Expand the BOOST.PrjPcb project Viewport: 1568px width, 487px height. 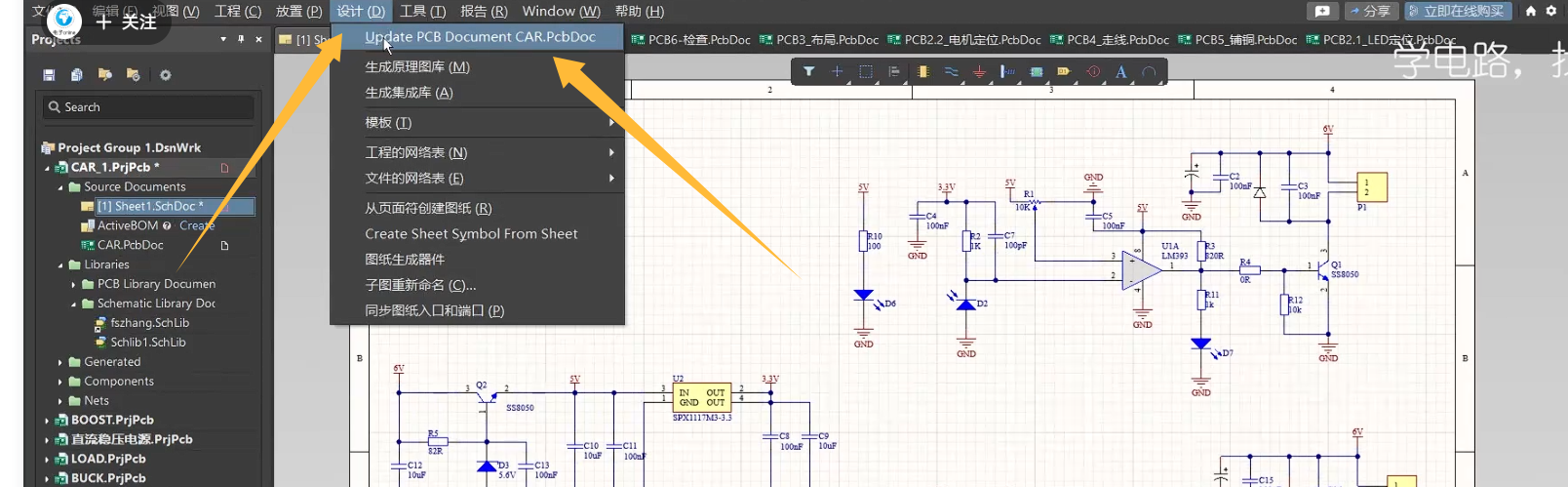pyautogui.click(x=47, y=421)
